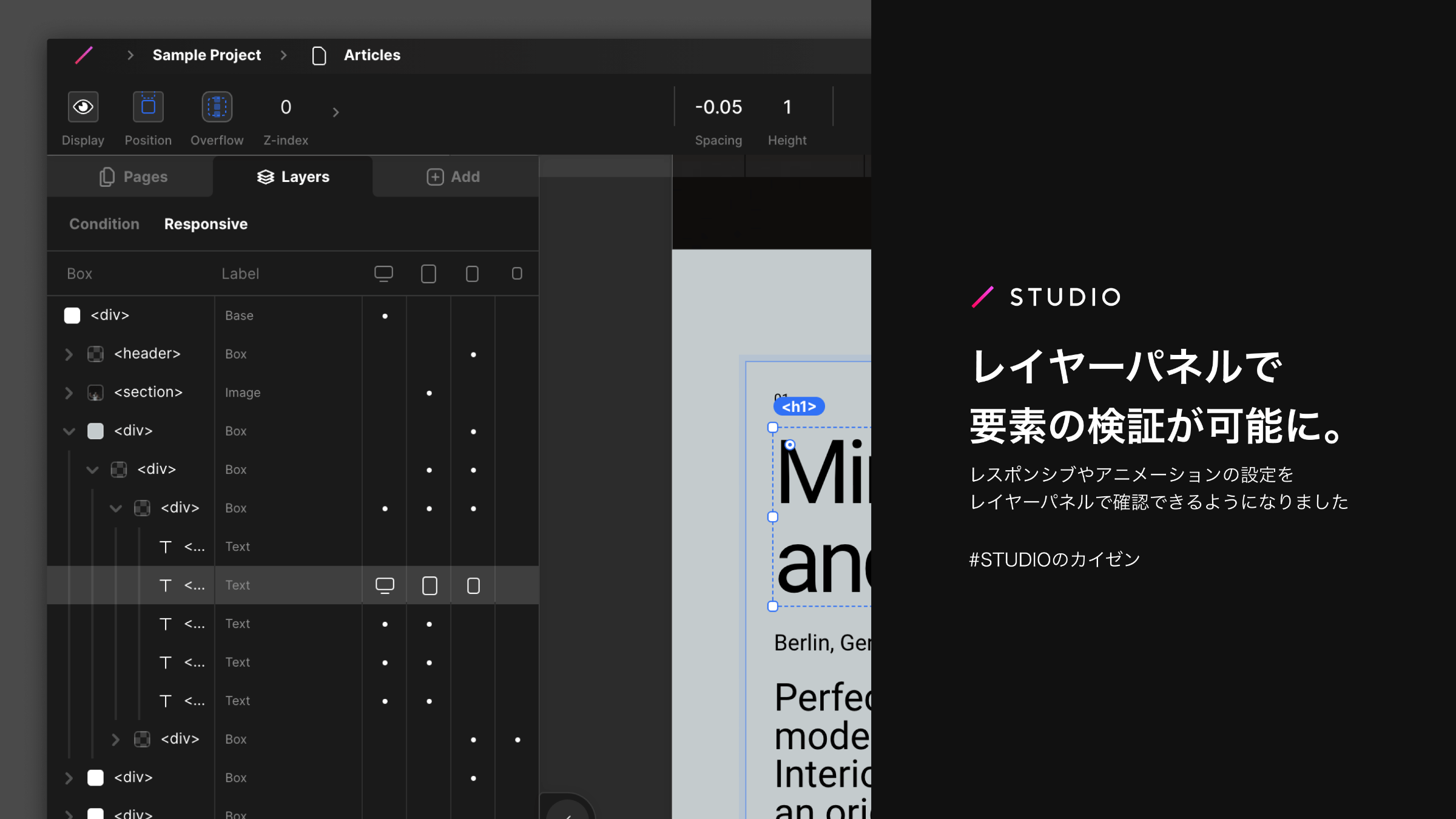Expand the white <div> layer with Box label near the bottom
This screenshot has width=1456, height=819.
[69, 778]
